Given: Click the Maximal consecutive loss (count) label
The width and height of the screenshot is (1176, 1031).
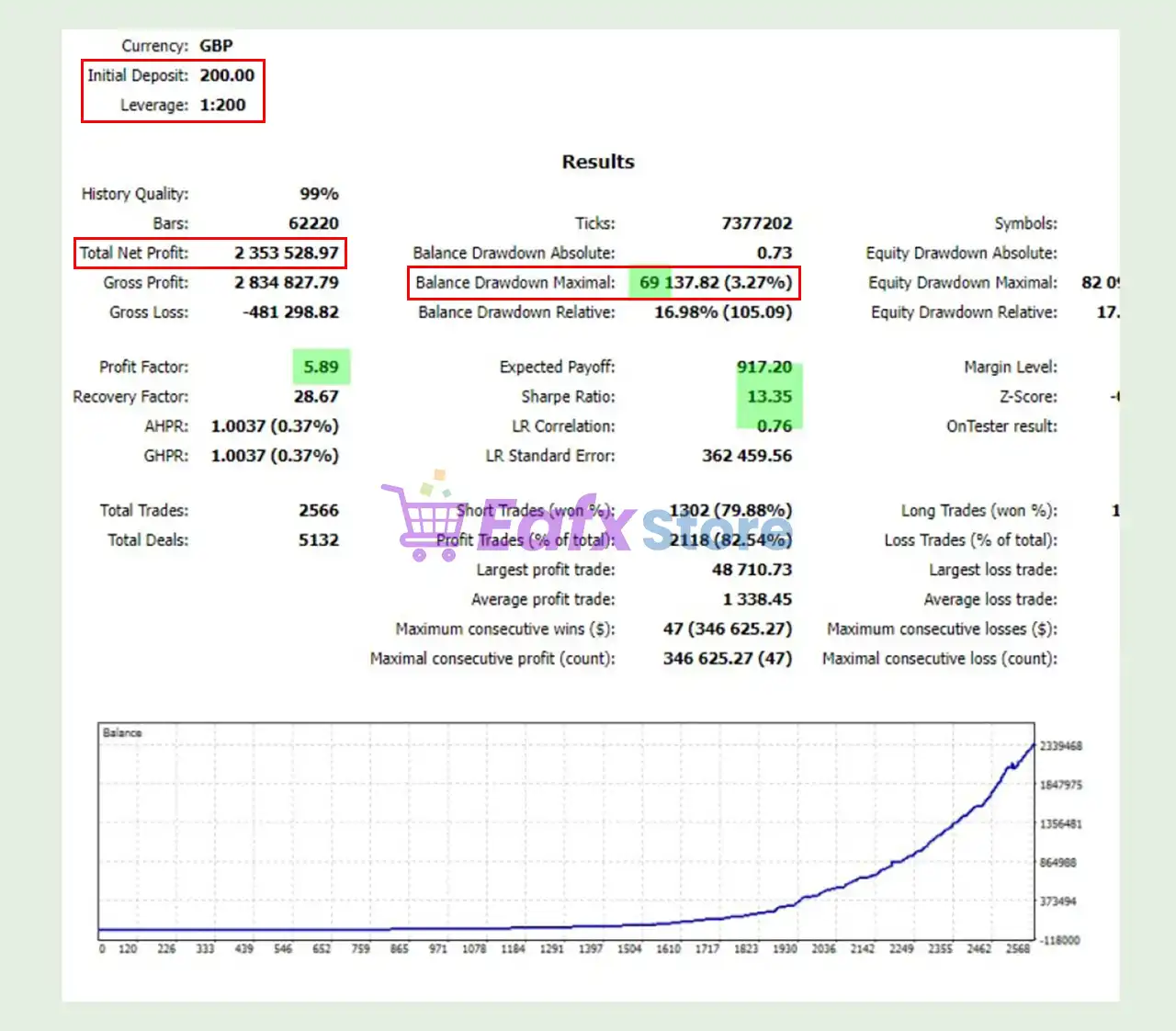Looking at the screenshot, I should (940, 659).
